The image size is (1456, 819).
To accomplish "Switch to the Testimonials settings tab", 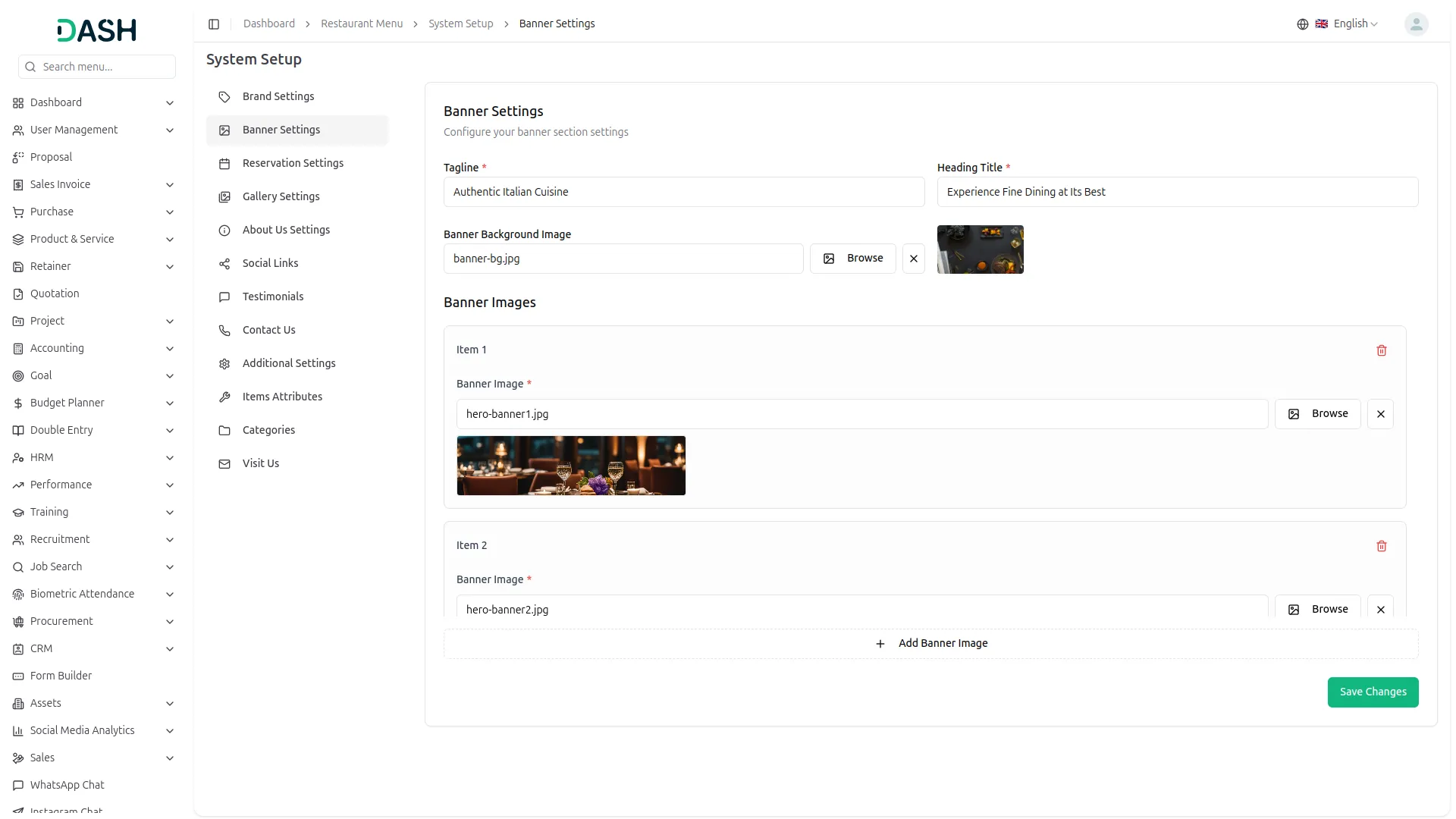I will coord(272,297).
